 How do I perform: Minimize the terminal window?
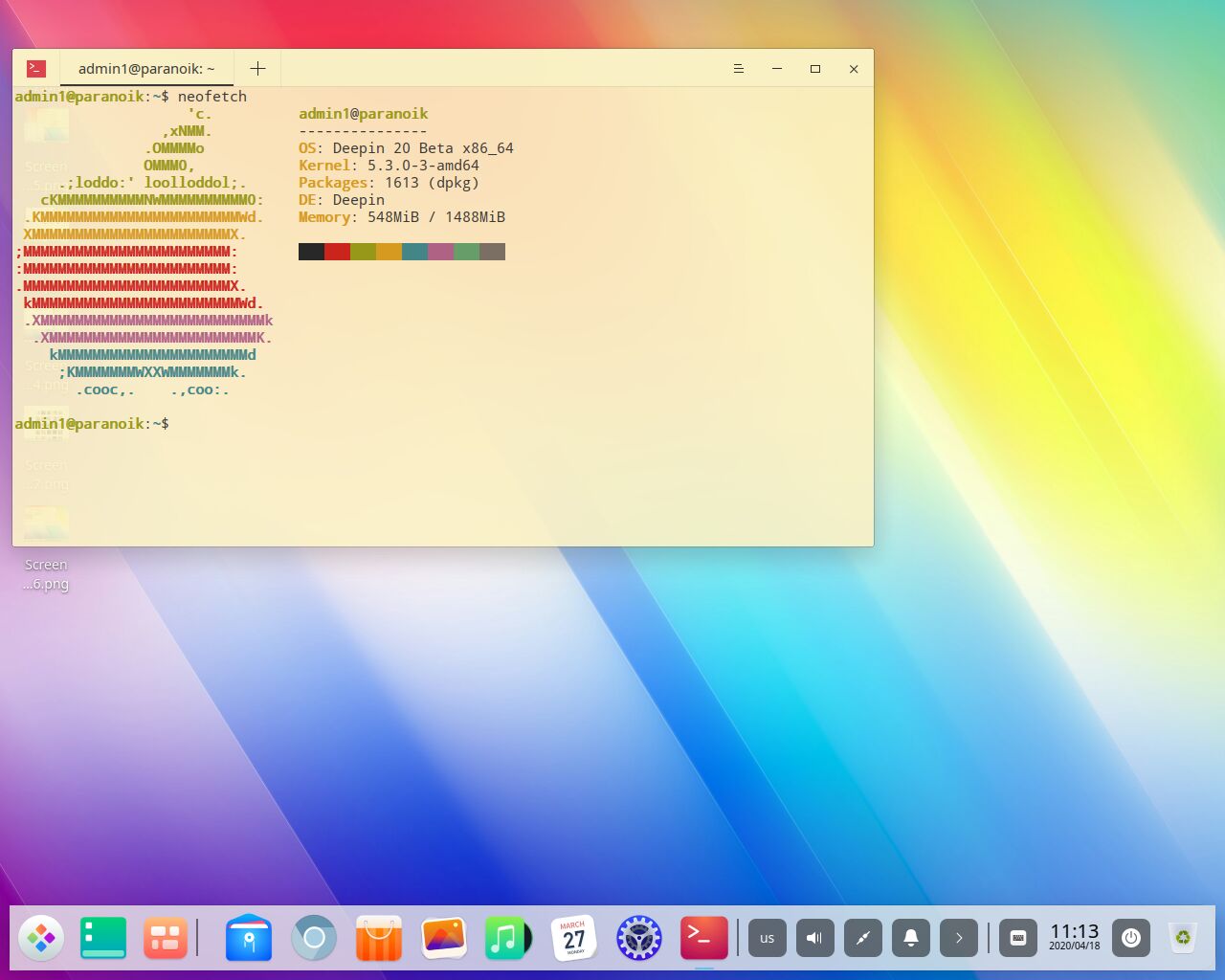[777, 69]
